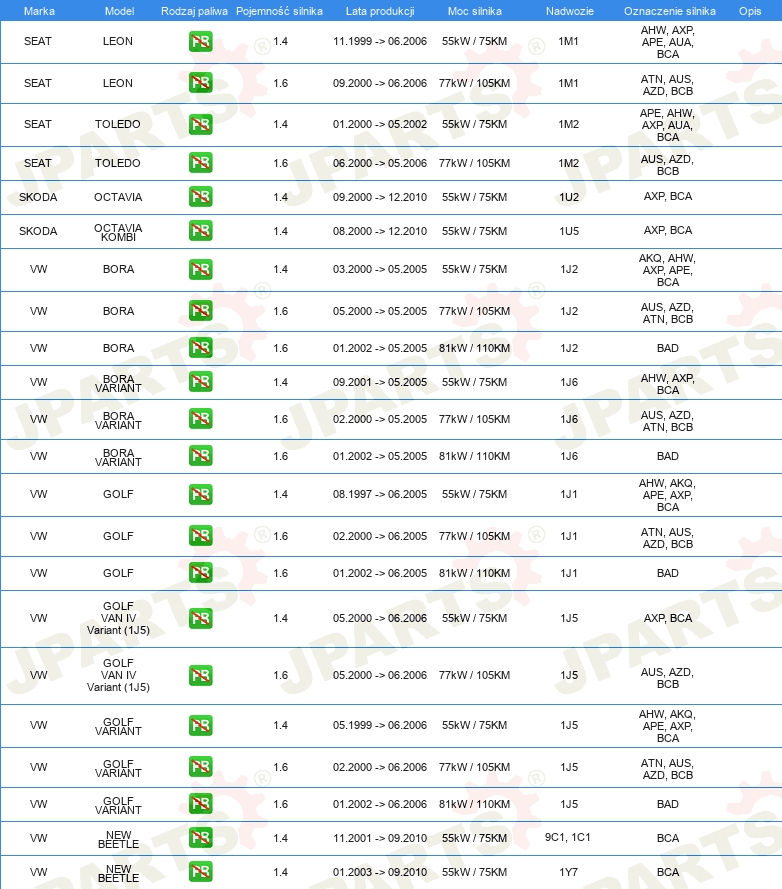Screen dimensions: 782x889
Task: Select fuel icon for GOLF VAN IV Variant 1.6
Action: point(201,675)
